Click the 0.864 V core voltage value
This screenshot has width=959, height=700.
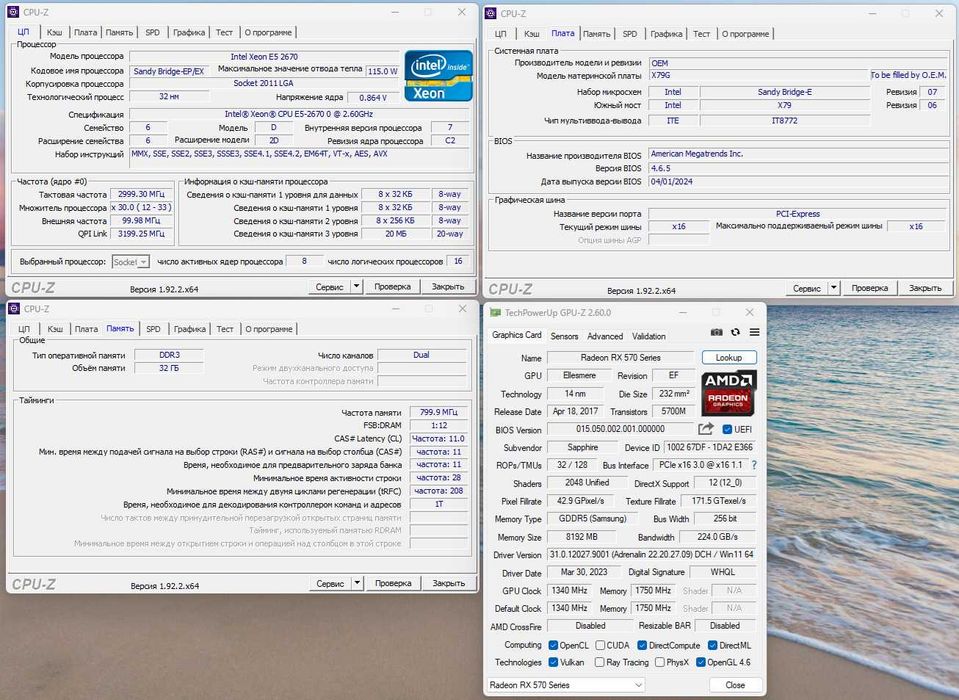(373, 98)
